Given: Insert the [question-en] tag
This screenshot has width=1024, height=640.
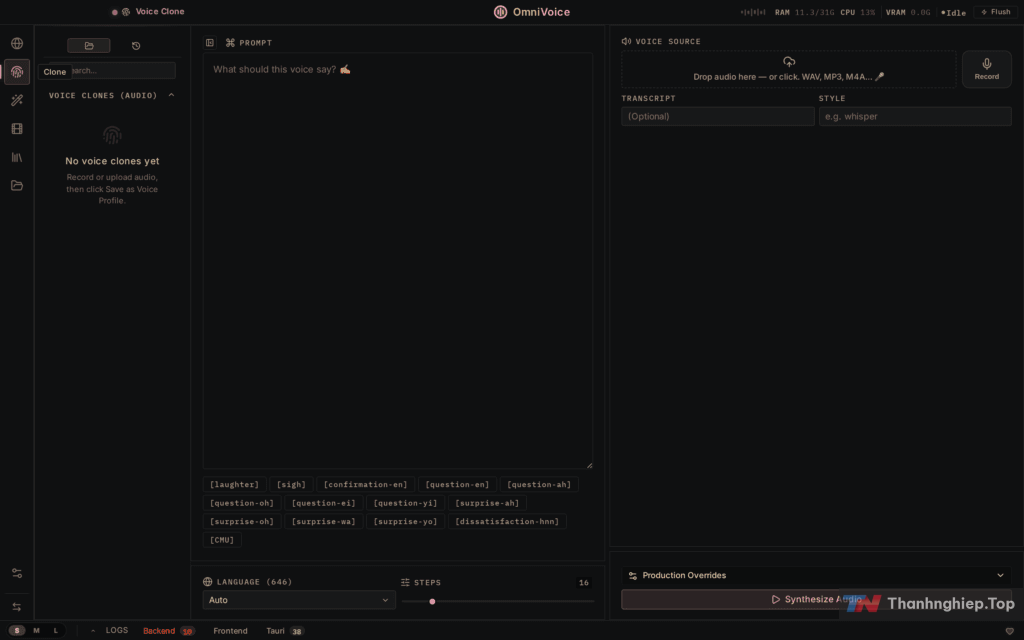Looking at the screenshot, I should [x=457, y=485].
